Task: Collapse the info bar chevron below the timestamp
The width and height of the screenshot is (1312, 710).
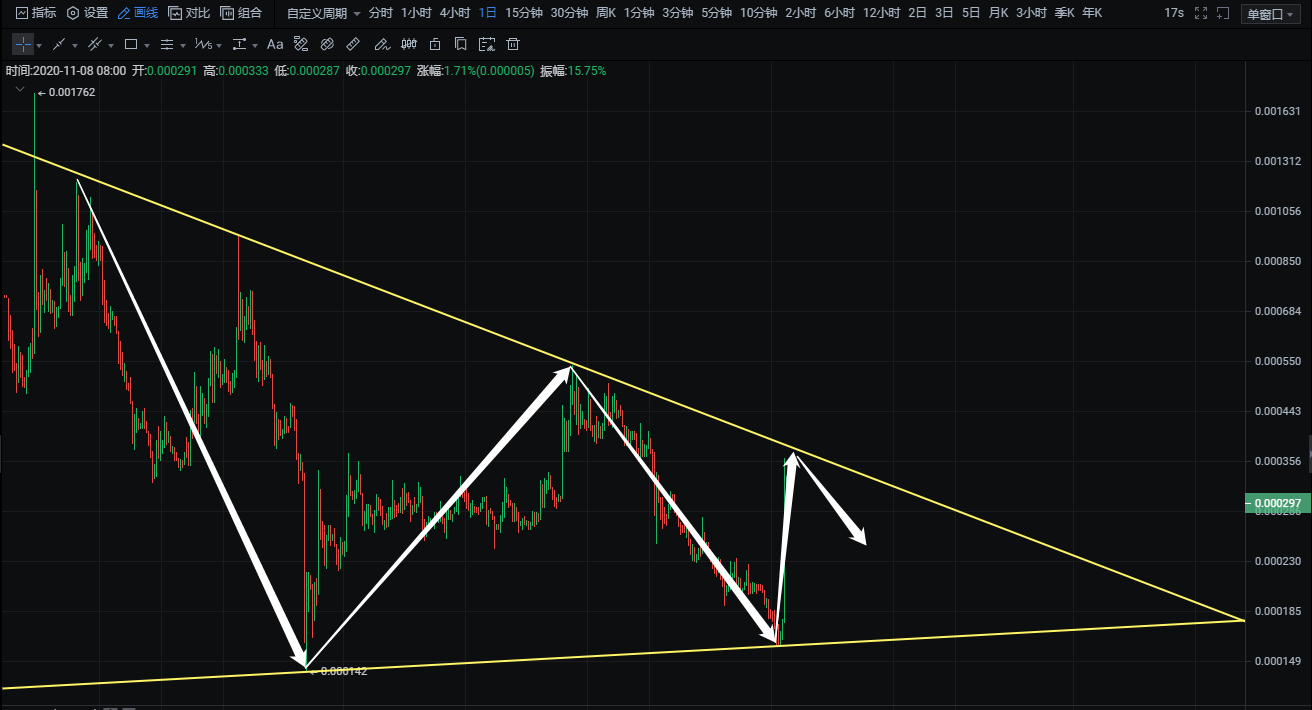Action: [x=19, y=90]
